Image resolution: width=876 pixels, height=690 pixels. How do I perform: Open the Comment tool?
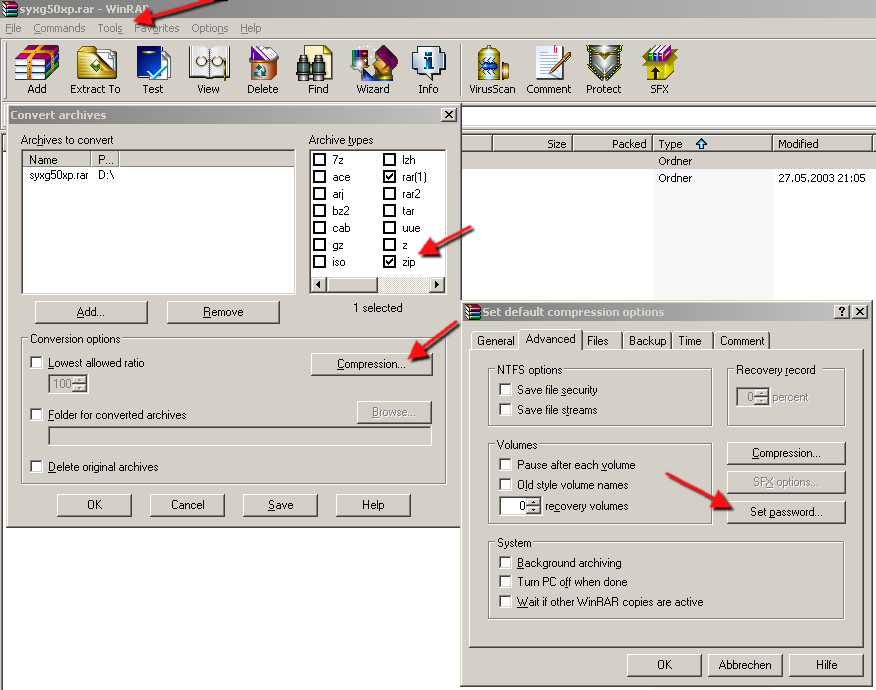point(549,69)
